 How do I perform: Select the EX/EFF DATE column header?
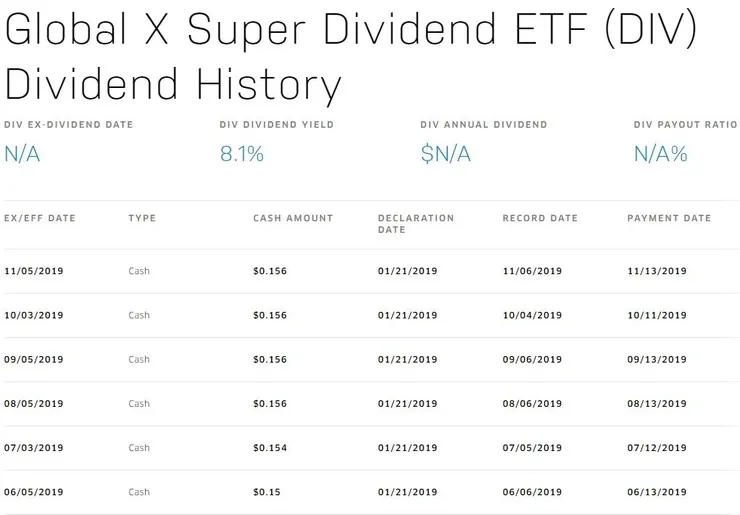40,218
